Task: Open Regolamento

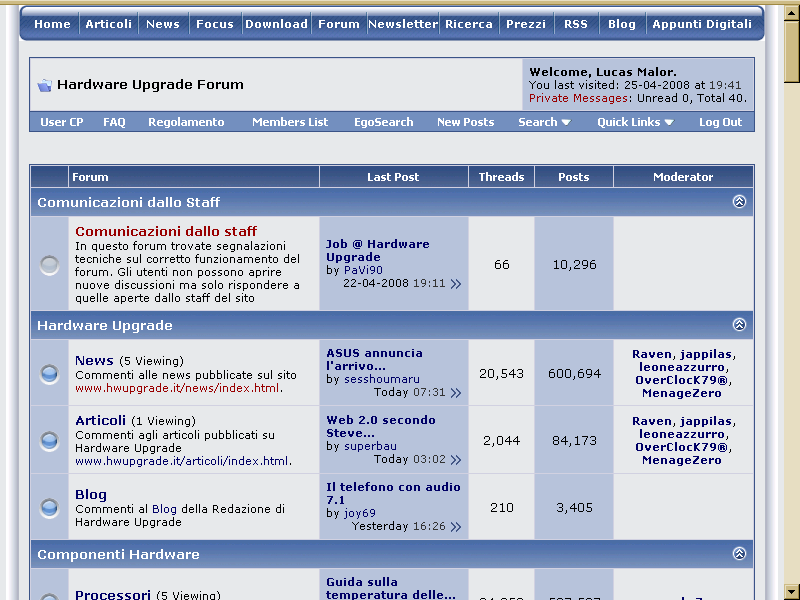Action: (186, 122)
